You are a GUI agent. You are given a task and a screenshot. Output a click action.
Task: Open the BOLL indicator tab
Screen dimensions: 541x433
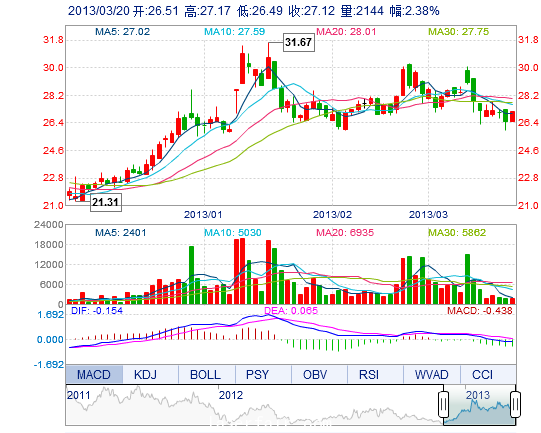click(x=206, y=374)
